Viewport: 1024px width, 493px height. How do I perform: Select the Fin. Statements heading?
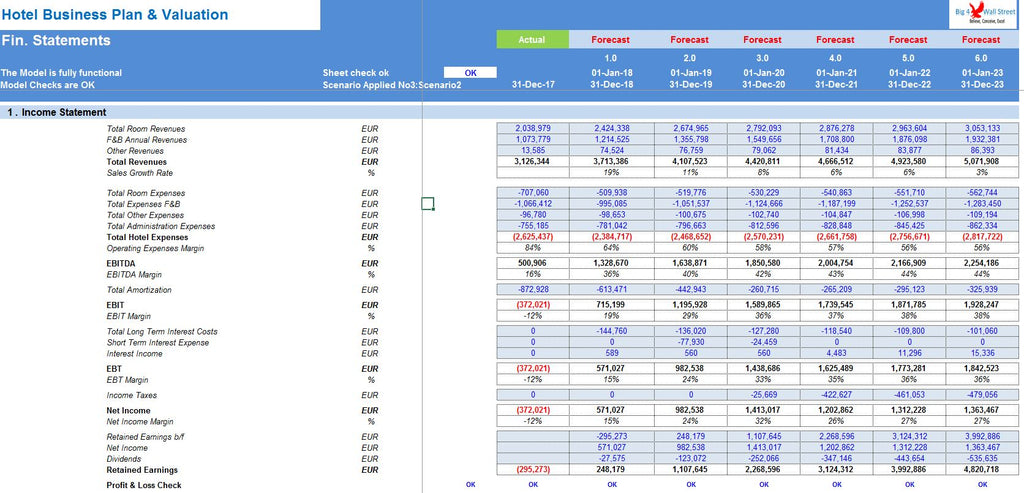tap(56, 41)
